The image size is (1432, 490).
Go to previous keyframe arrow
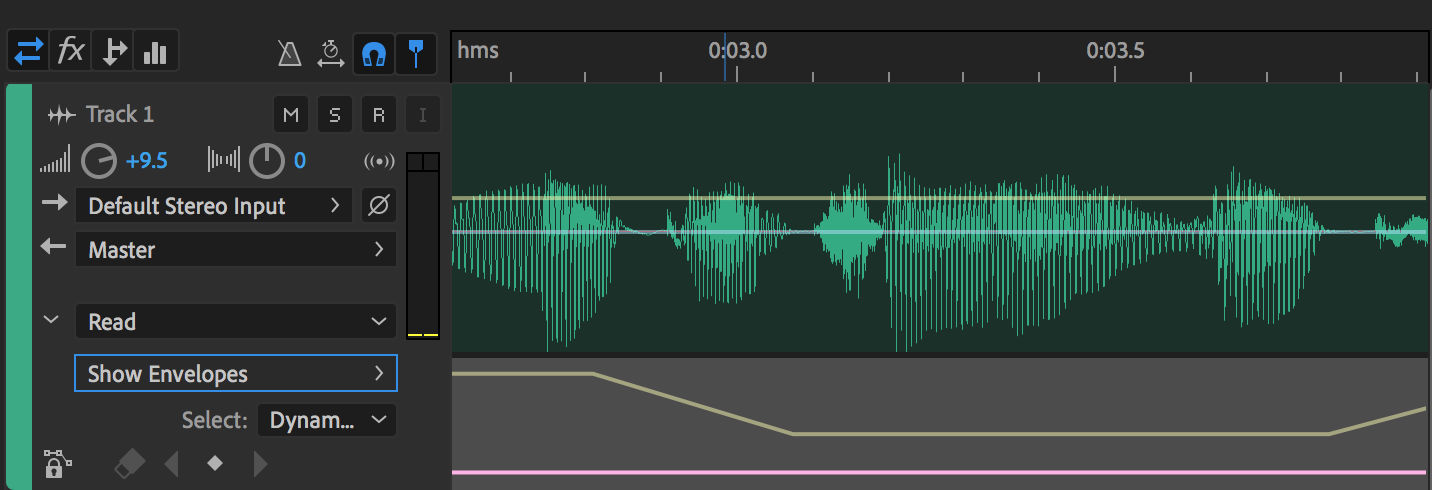tap(172, 463)
